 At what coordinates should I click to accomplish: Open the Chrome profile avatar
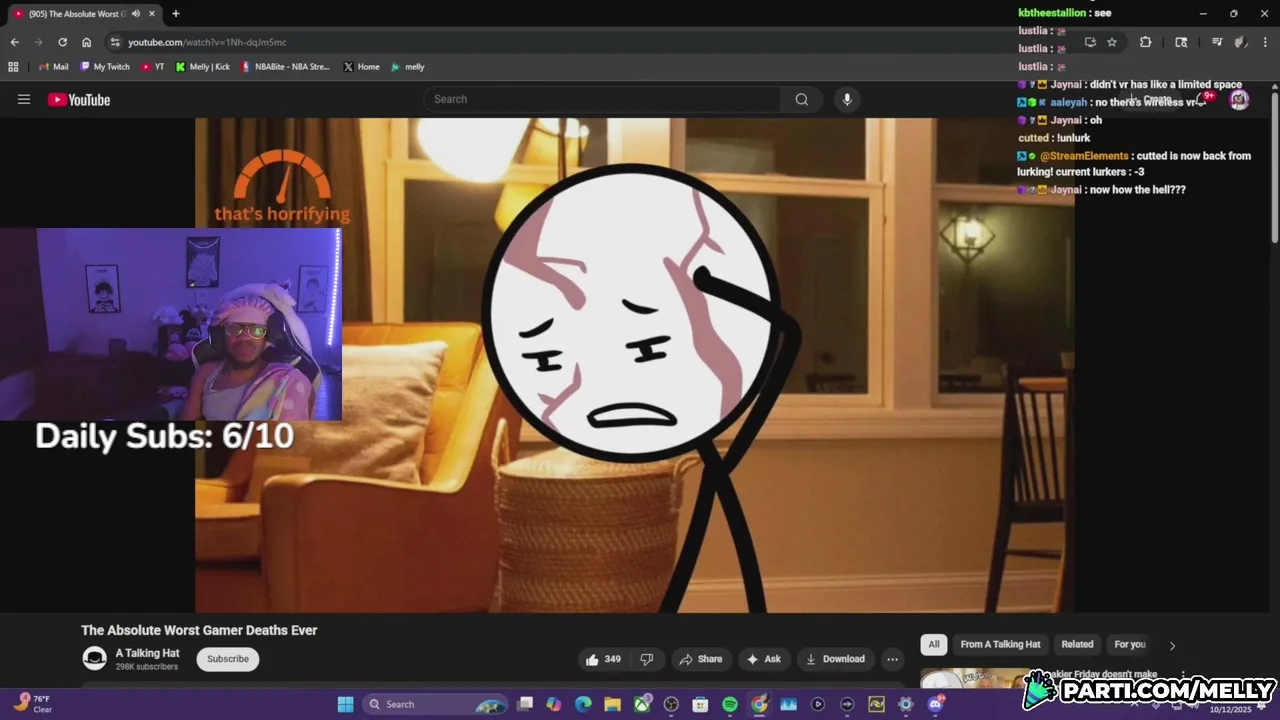[1240, 42]
